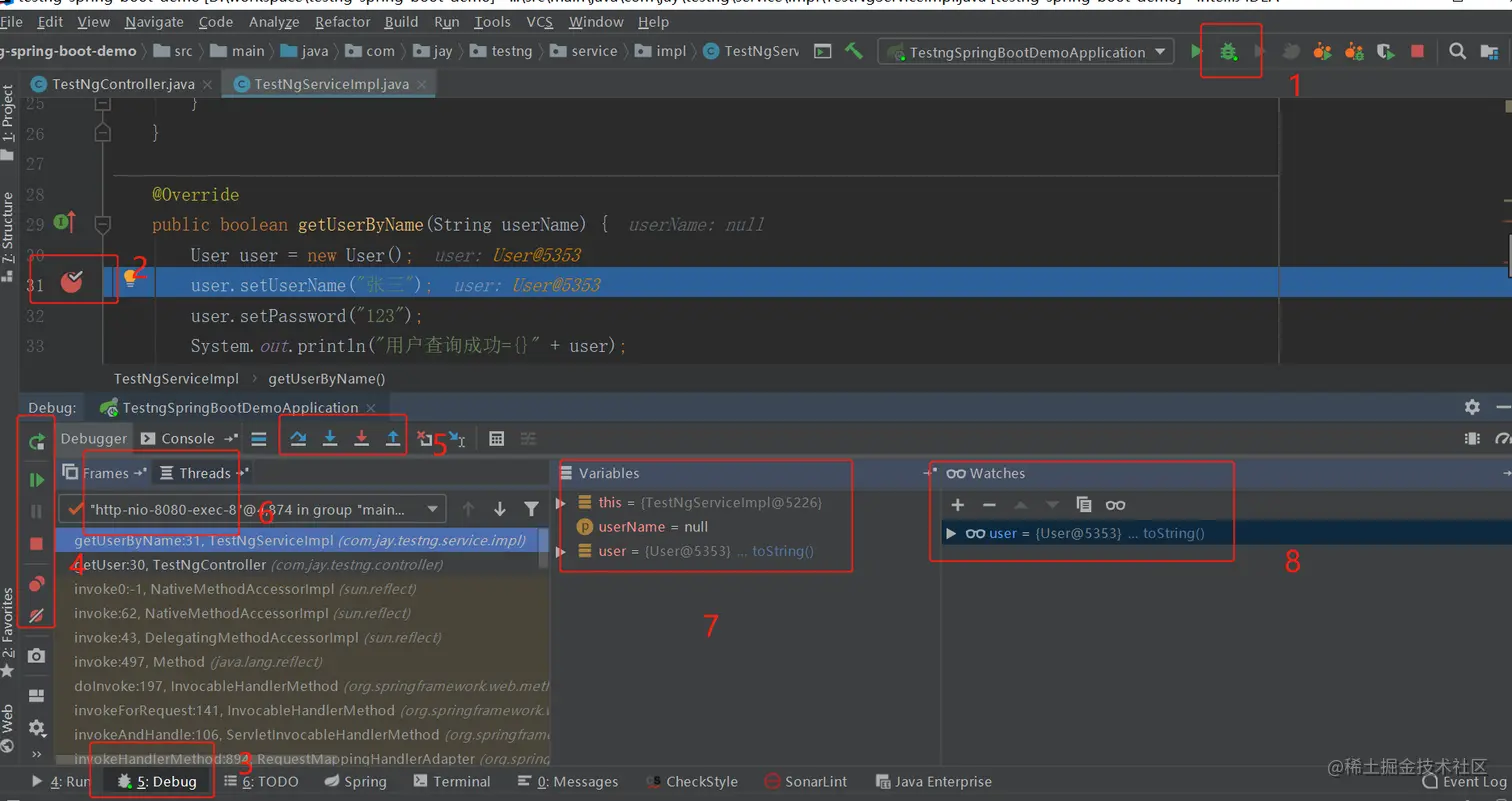
Task: Expand the user watch entry
Action: point(951,533)
